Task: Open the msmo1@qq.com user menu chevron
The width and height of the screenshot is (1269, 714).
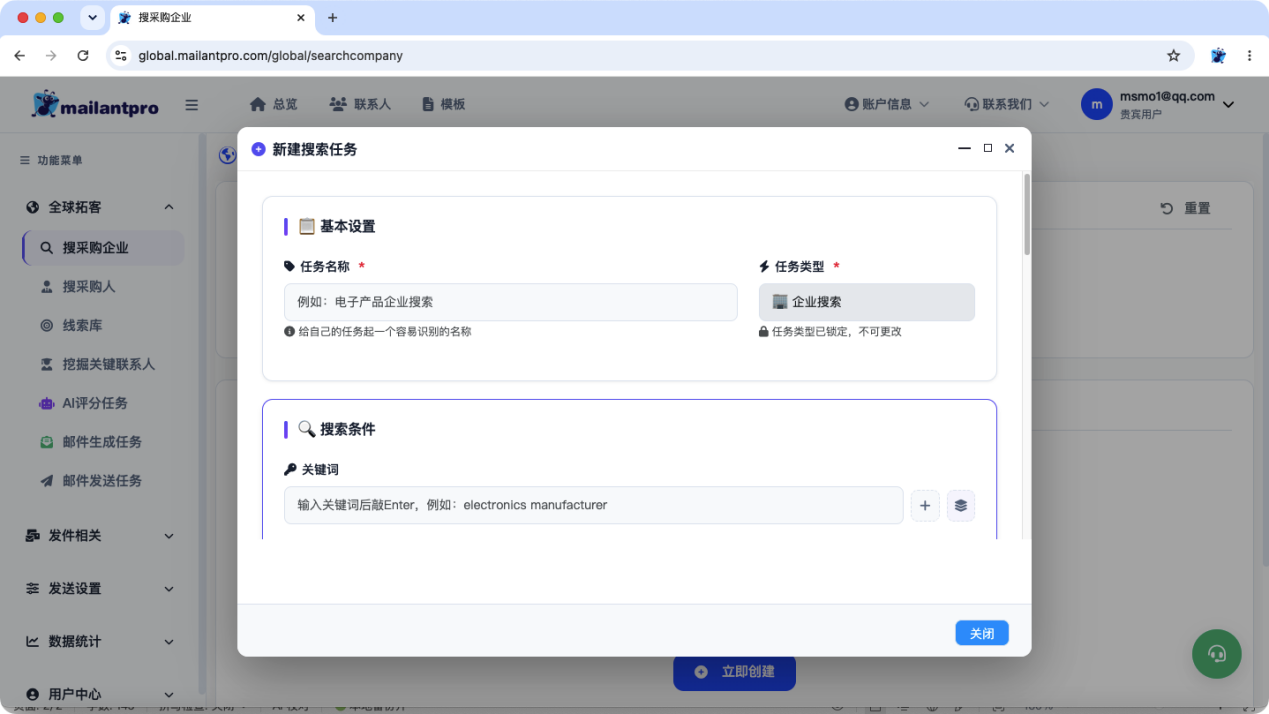Action: point(1229,105)
